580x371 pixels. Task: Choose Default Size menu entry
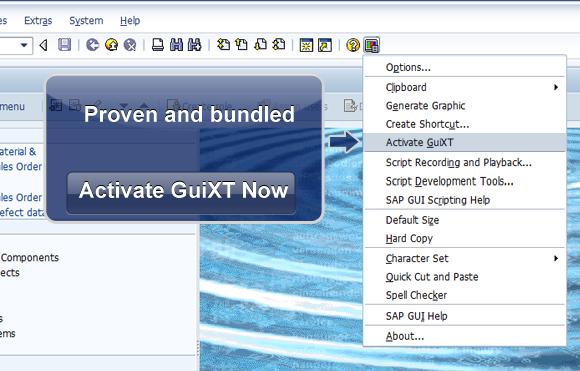(465, 220)
